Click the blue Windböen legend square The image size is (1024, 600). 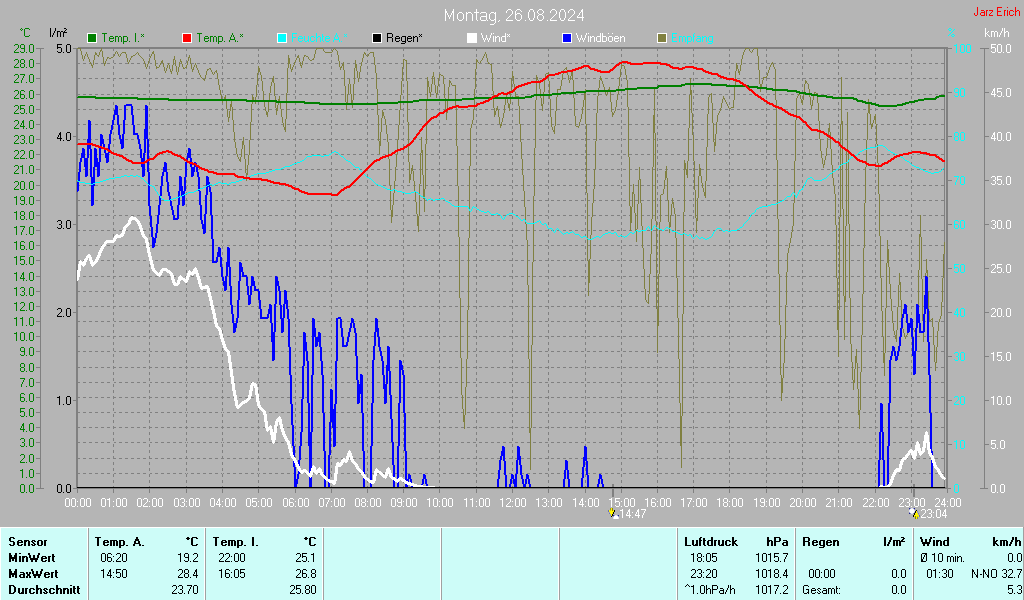click(566, 38)
